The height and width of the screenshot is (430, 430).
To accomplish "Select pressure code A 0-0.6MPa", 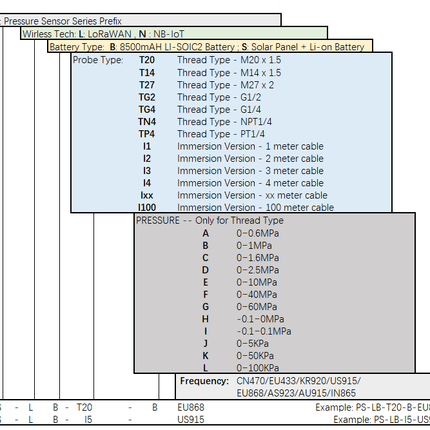I will coord(241,233).
